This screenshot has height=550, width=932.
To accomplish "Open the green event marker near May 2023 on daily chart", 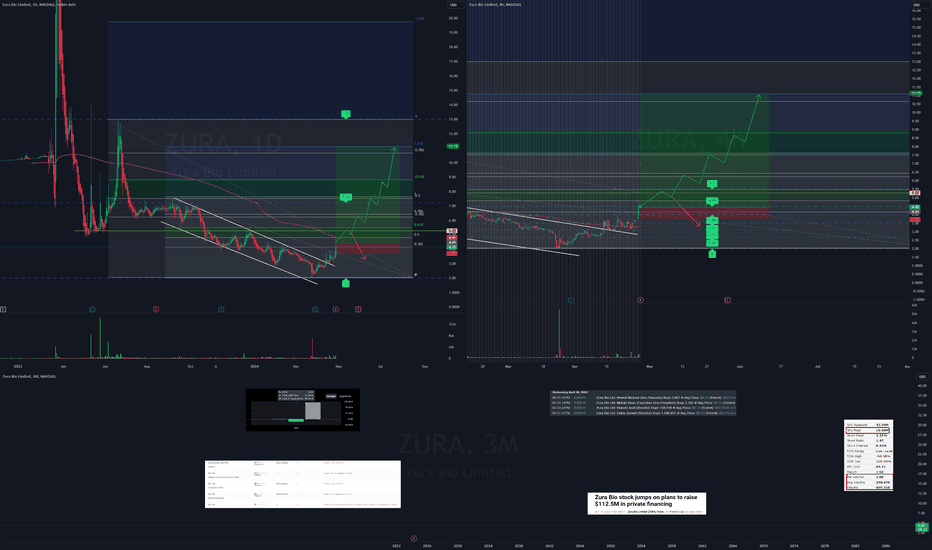I will [x=92, y=309].
